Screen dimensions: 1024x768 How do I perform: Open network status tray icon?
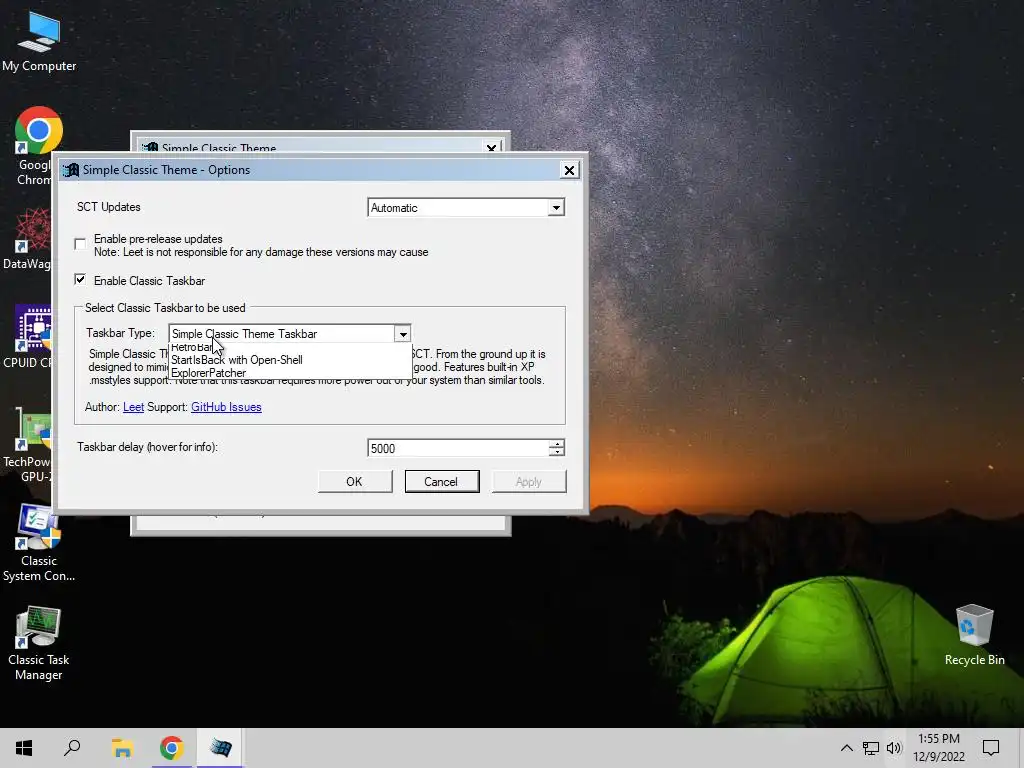[x=871, y=748]
